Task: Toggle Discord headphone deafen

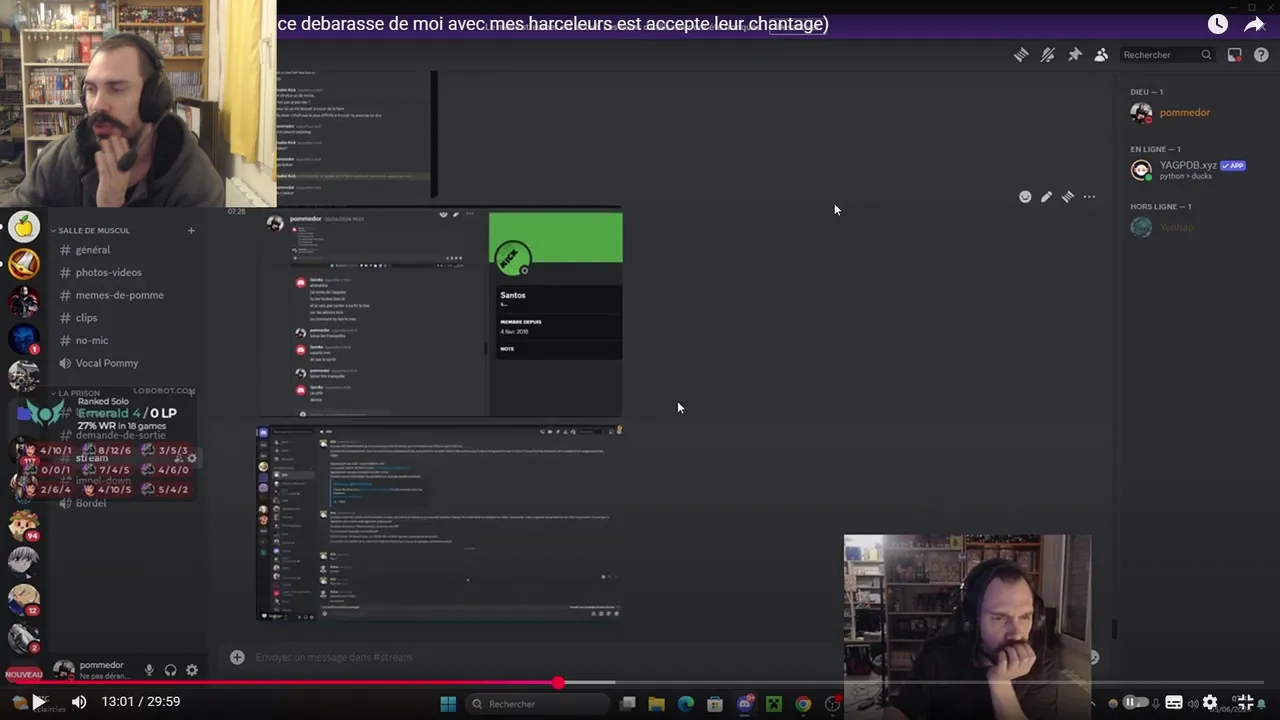Action: click(x=170, y=670)
